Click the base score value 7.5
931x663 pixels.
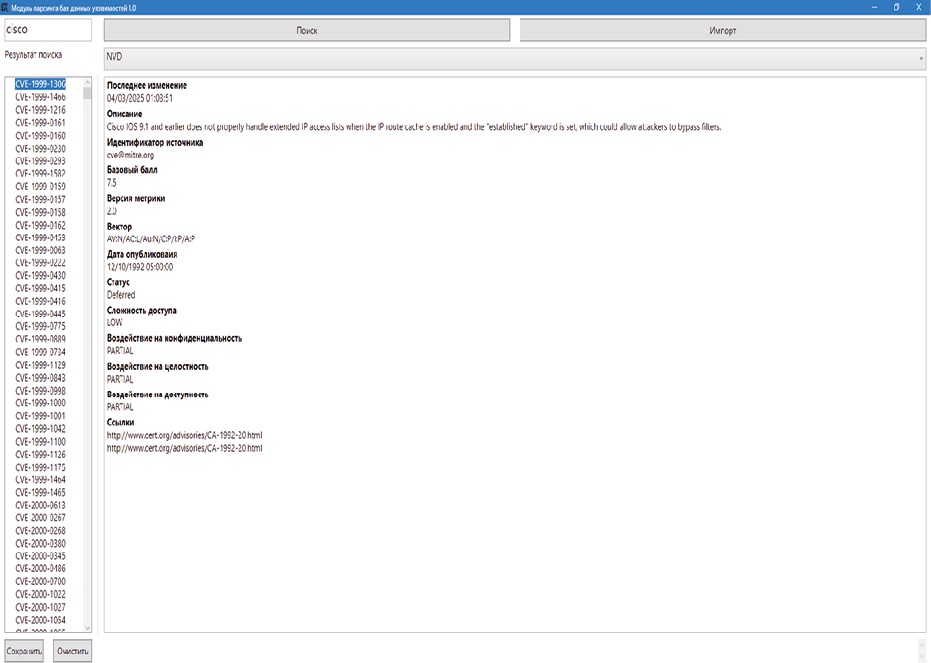click(112, 183)
